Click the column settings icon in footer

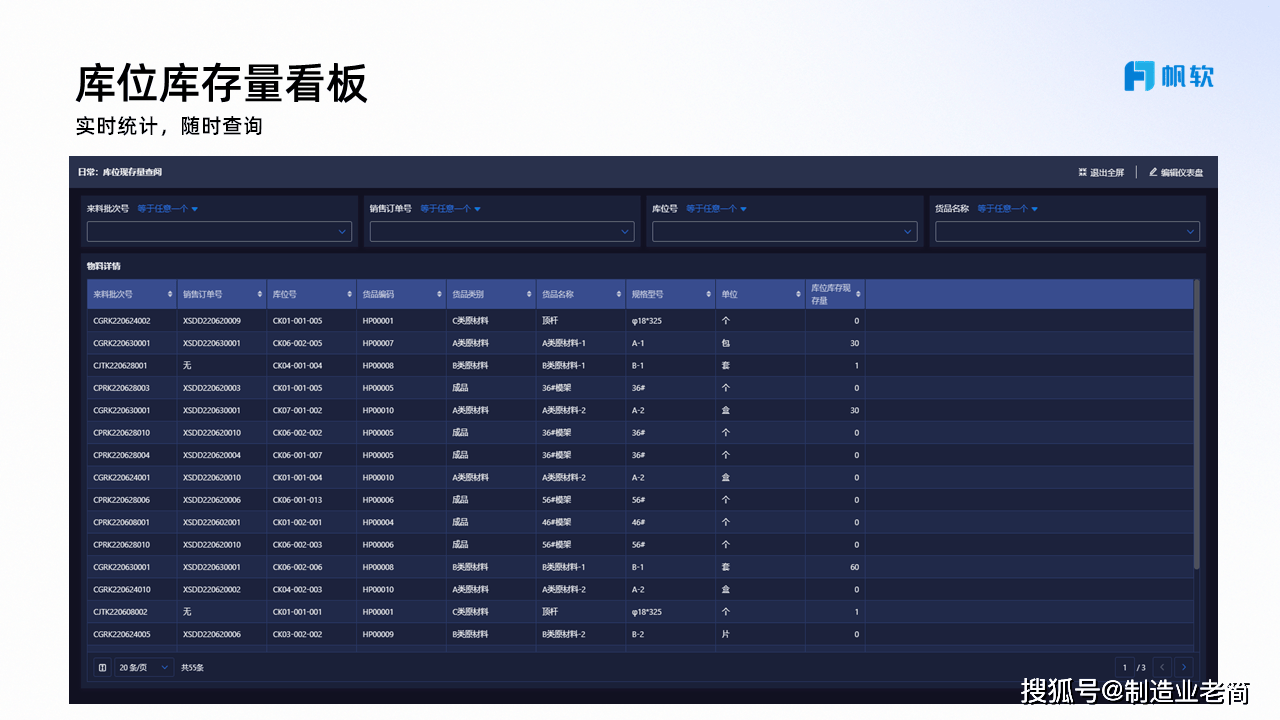click(x=102, y=667)
